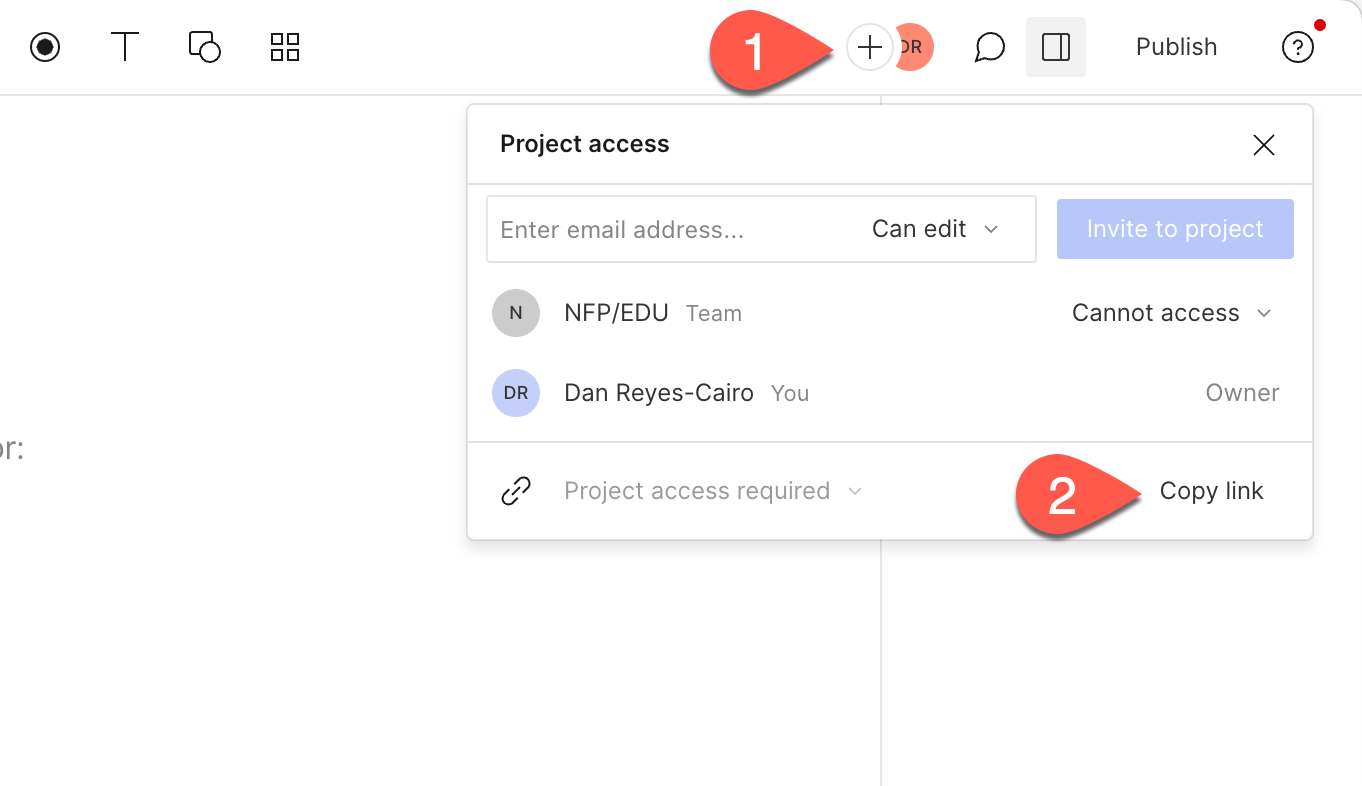
Task: Toggle the right sidebar panel icon
Action: point(1055,46)
